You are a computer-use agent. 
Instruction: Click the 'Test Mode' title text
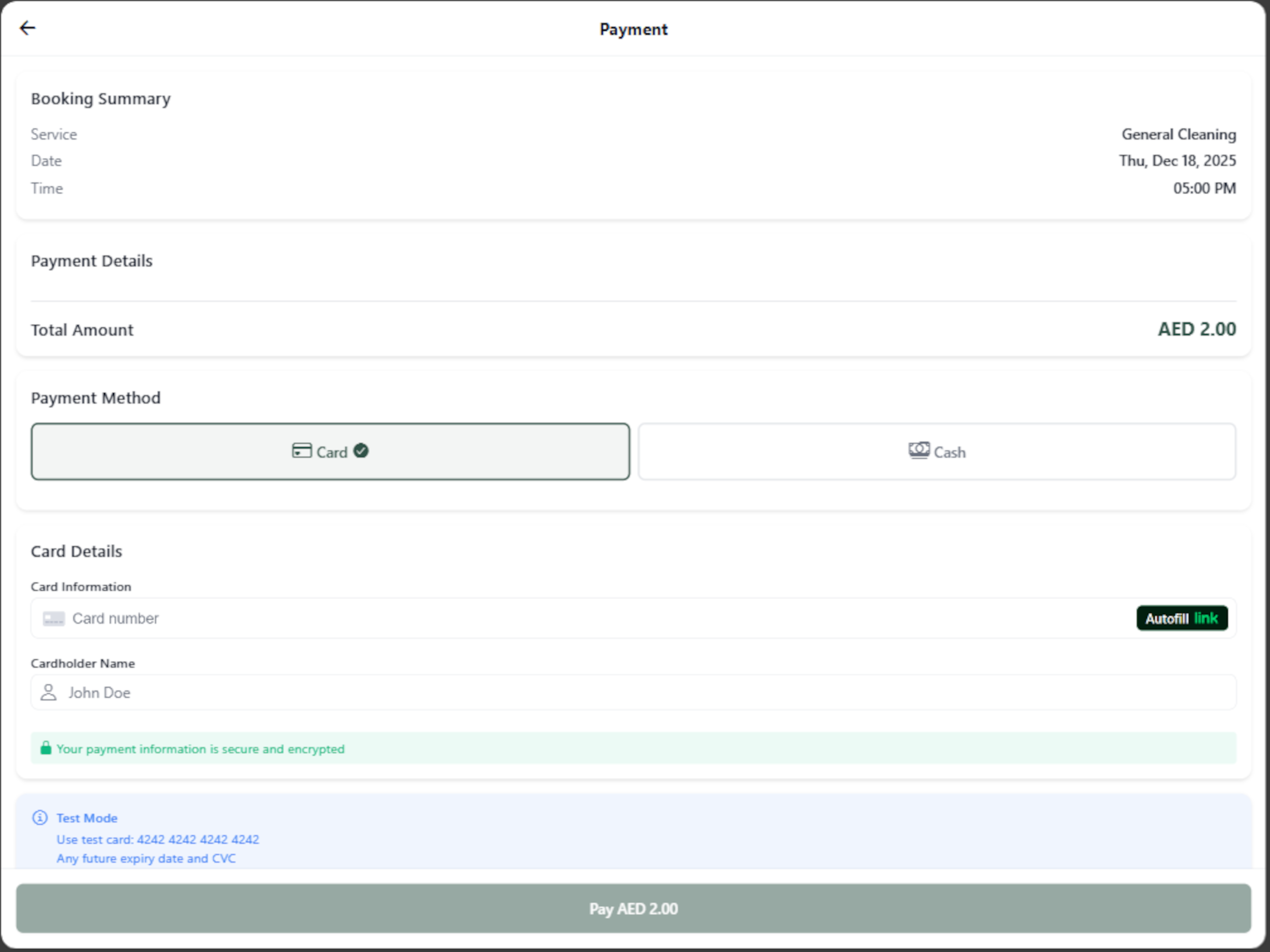coord(86,818)
